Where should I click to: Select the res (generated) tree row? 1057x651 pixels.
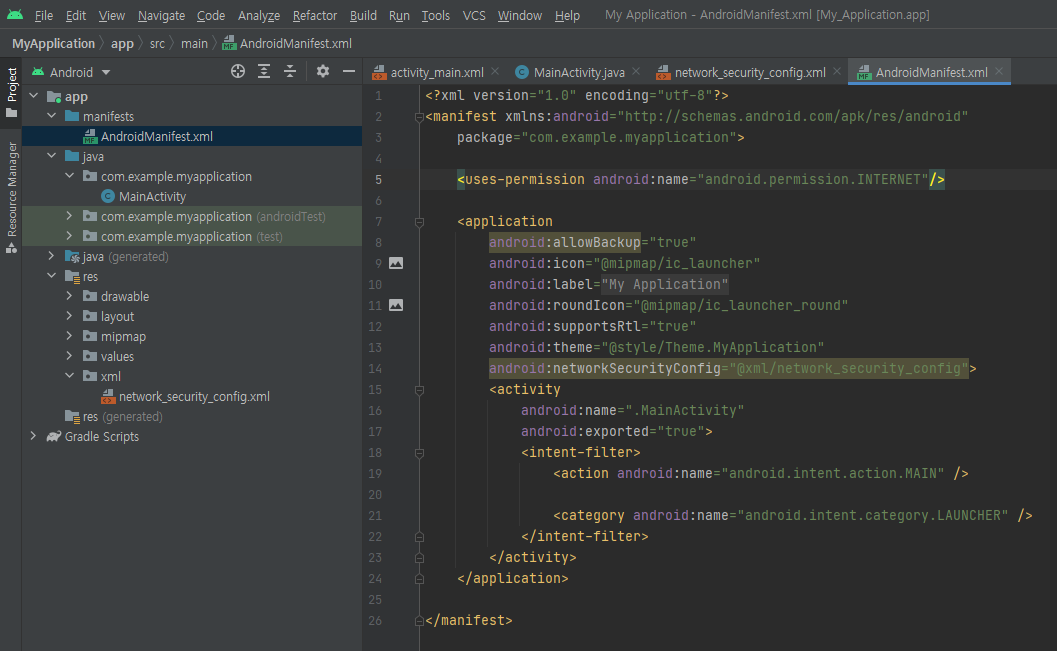[x=191, y=416]
